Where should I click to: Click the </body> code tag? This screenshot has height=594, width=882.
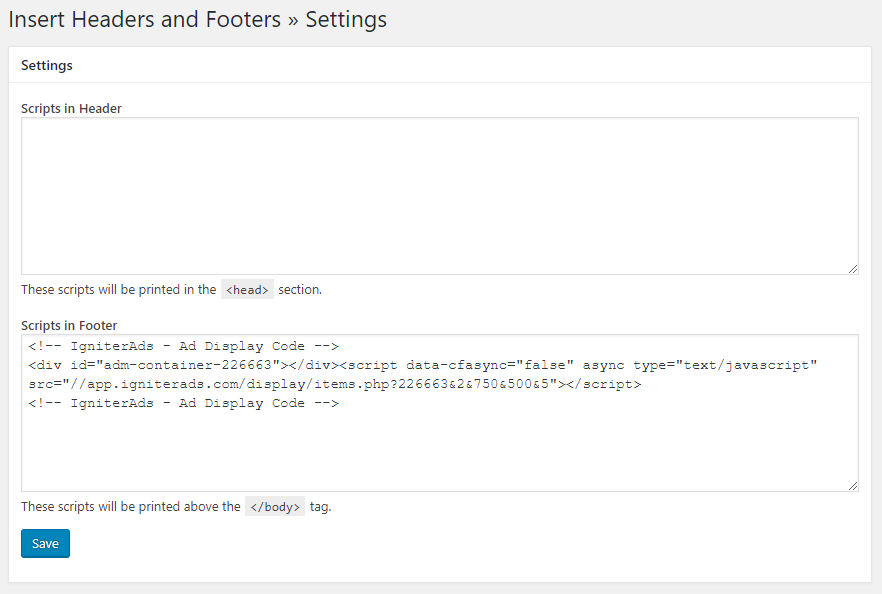tap(275, 506)
